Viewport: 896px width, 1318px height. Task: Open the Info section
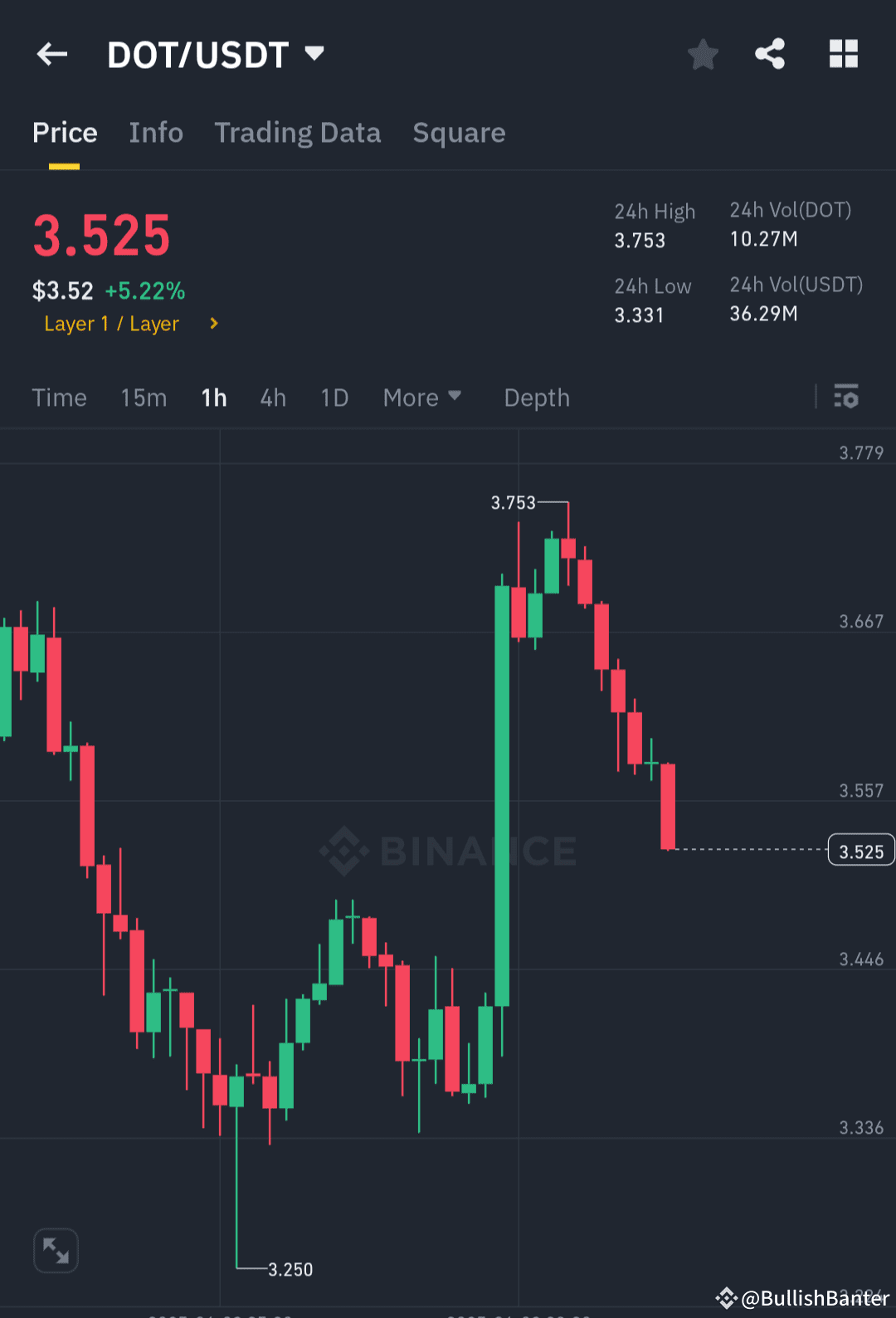(x=155, y=133)
